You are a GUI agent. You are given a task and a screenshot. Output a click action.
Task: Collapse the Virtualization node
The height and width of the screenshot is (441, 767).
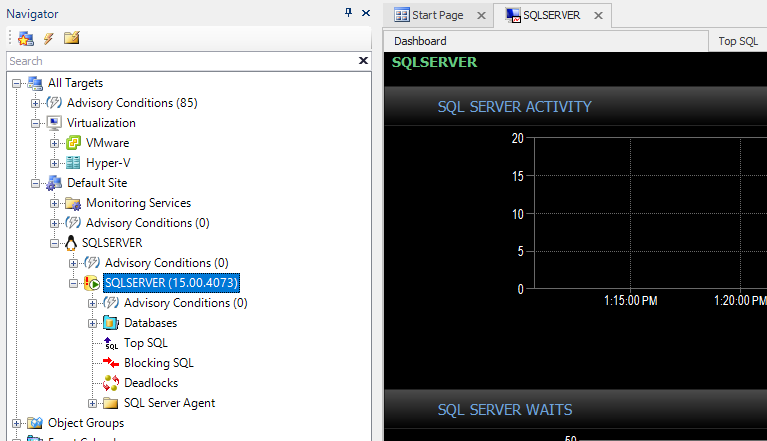pyautogui.click(x=35, y=123)
